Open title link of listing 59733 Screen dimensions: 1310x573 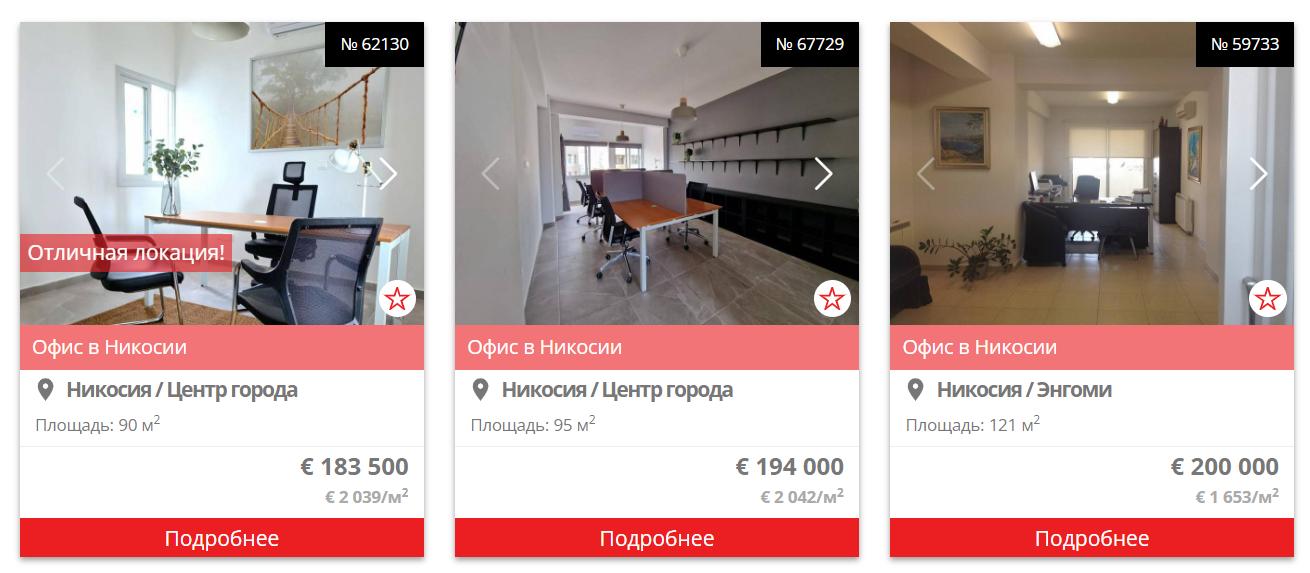980,347
